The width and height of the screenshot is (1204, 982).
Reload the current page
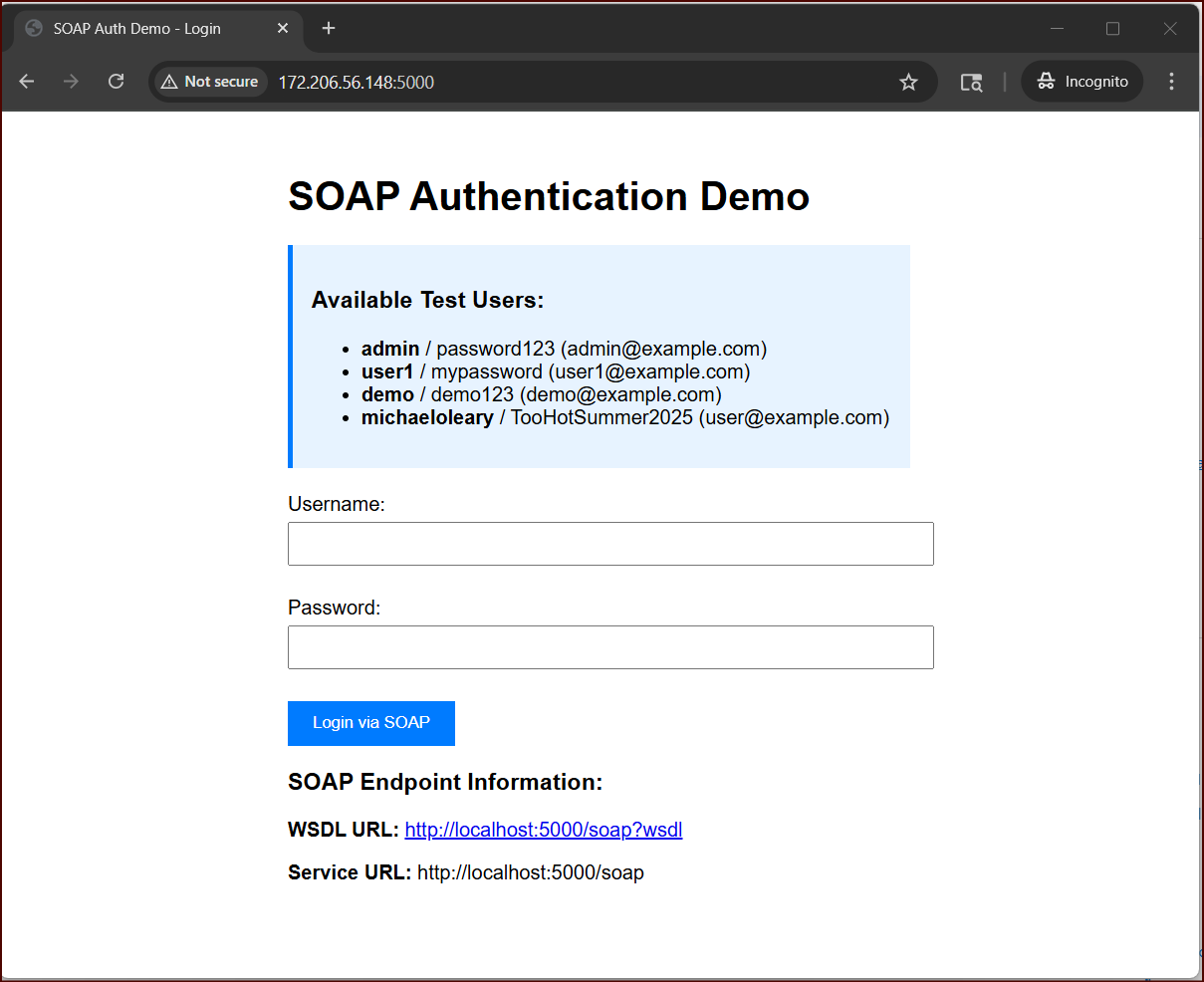coord(116,82)
